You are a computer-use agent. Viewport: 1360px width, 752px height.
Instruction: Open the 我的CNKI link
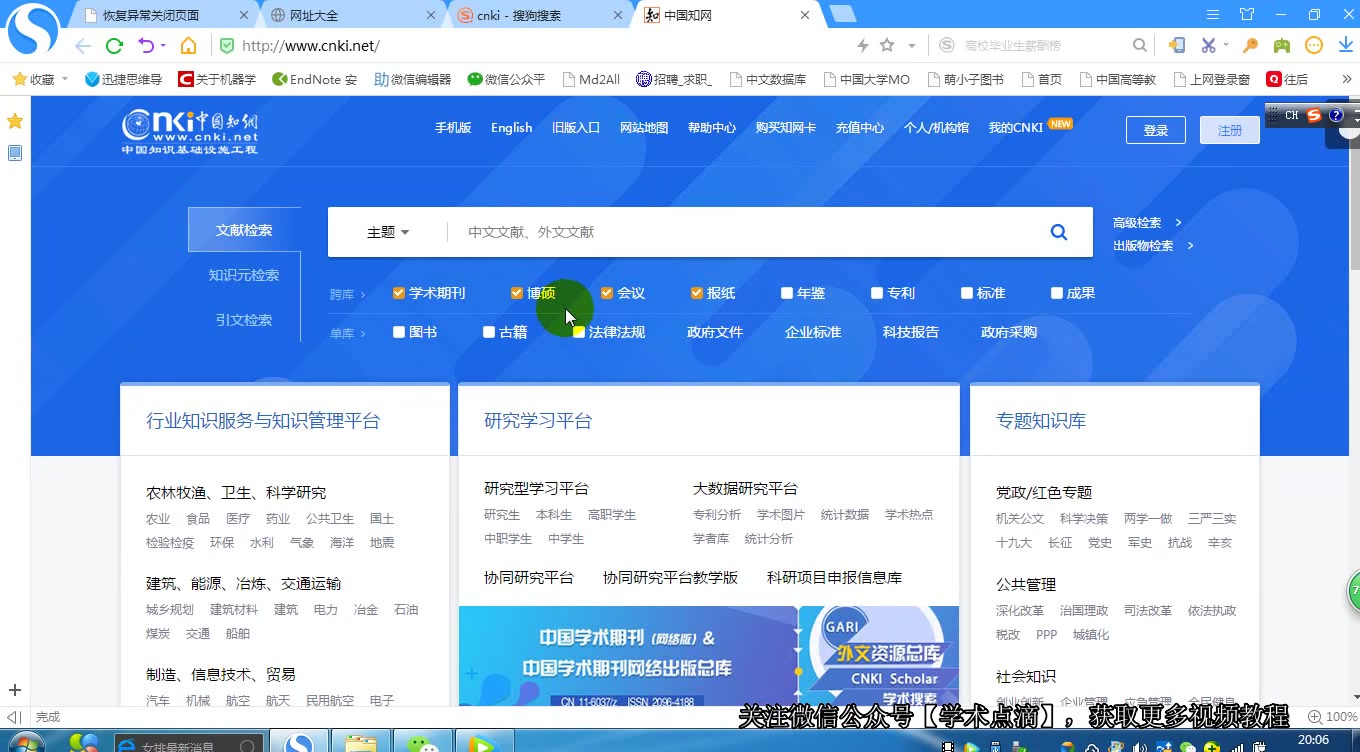click(1016, 128)
